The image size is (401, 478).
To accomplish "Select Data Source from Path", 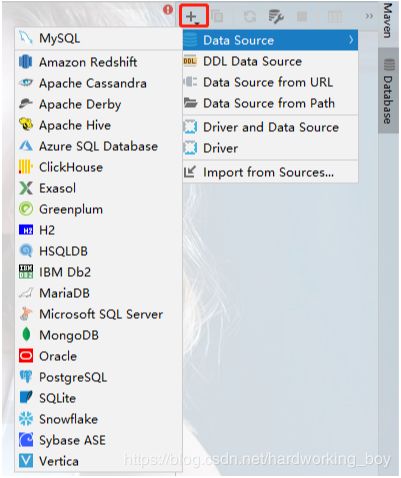I will [x=270, y=103].
